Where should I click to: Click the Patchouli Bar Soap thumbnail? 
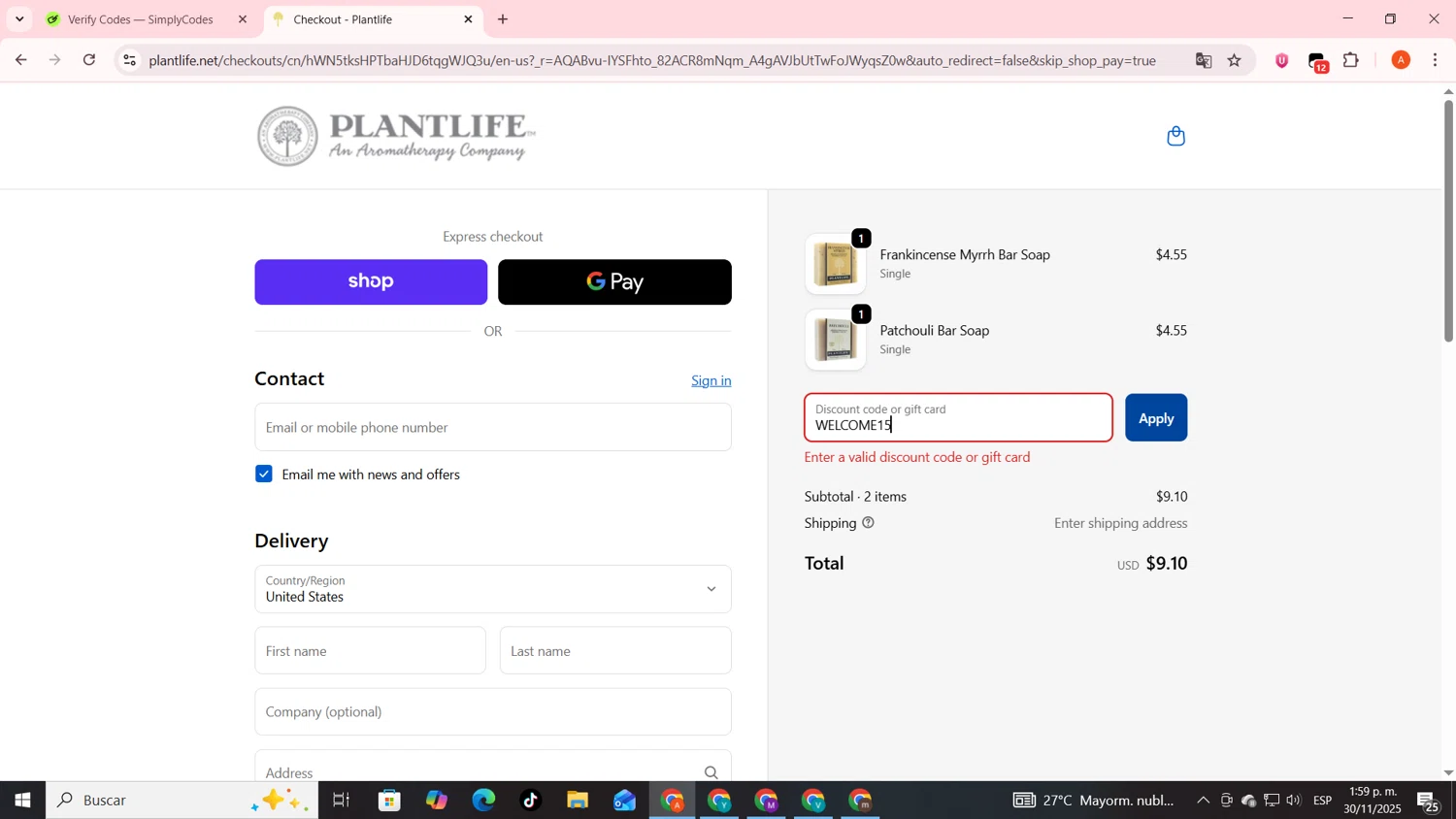[x=835, y=340]
